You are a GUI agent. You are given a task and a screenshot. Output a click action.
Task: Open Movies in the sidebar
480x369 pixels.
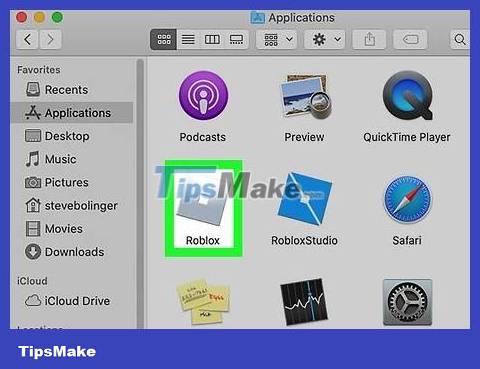[72, 229]
